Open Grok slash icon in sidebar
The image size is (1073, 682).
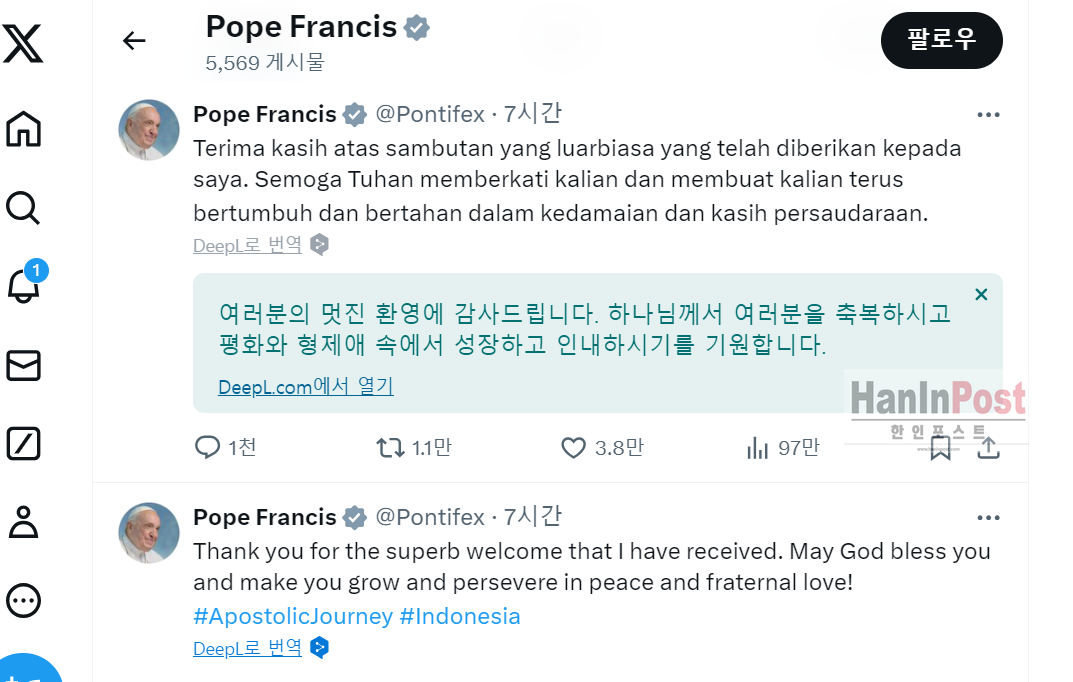click(x=23, y=443)
